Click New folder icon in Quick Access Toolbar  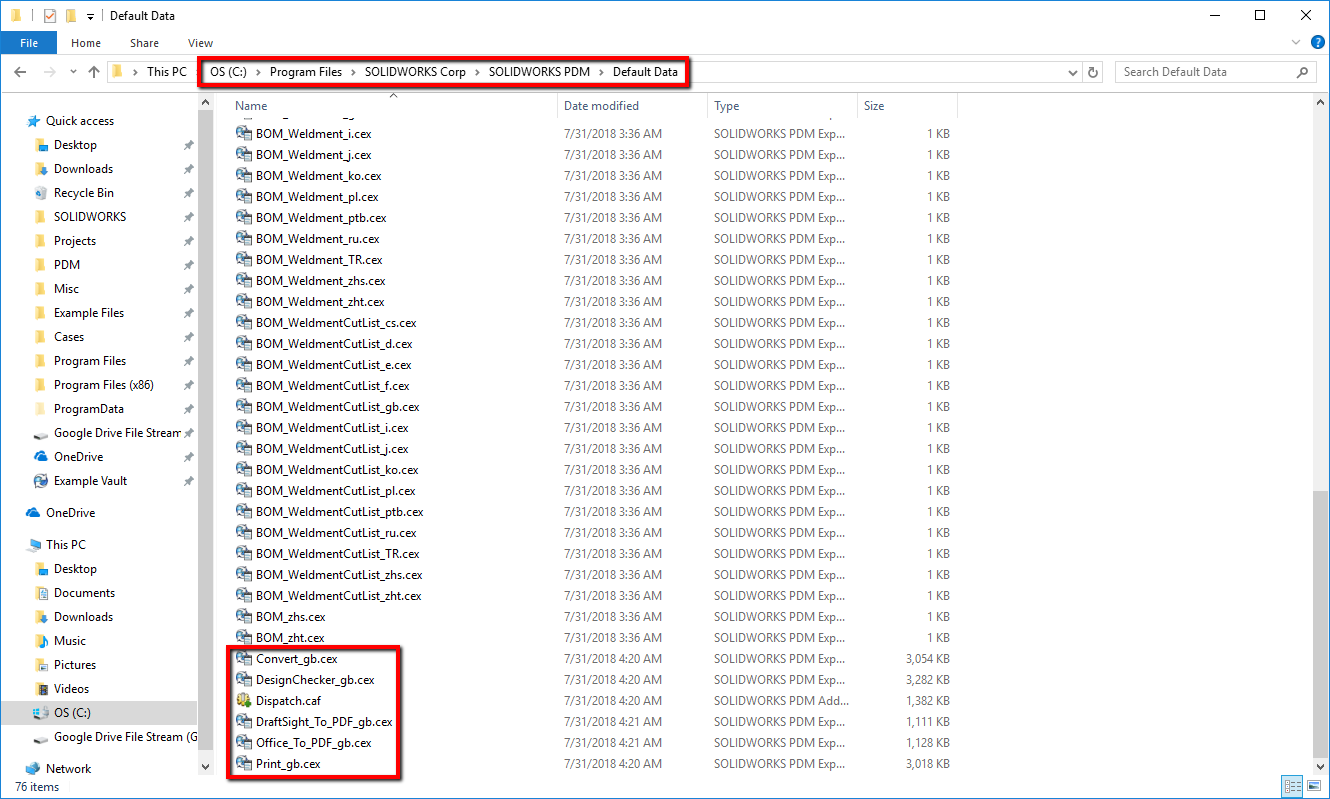point(70,16)
